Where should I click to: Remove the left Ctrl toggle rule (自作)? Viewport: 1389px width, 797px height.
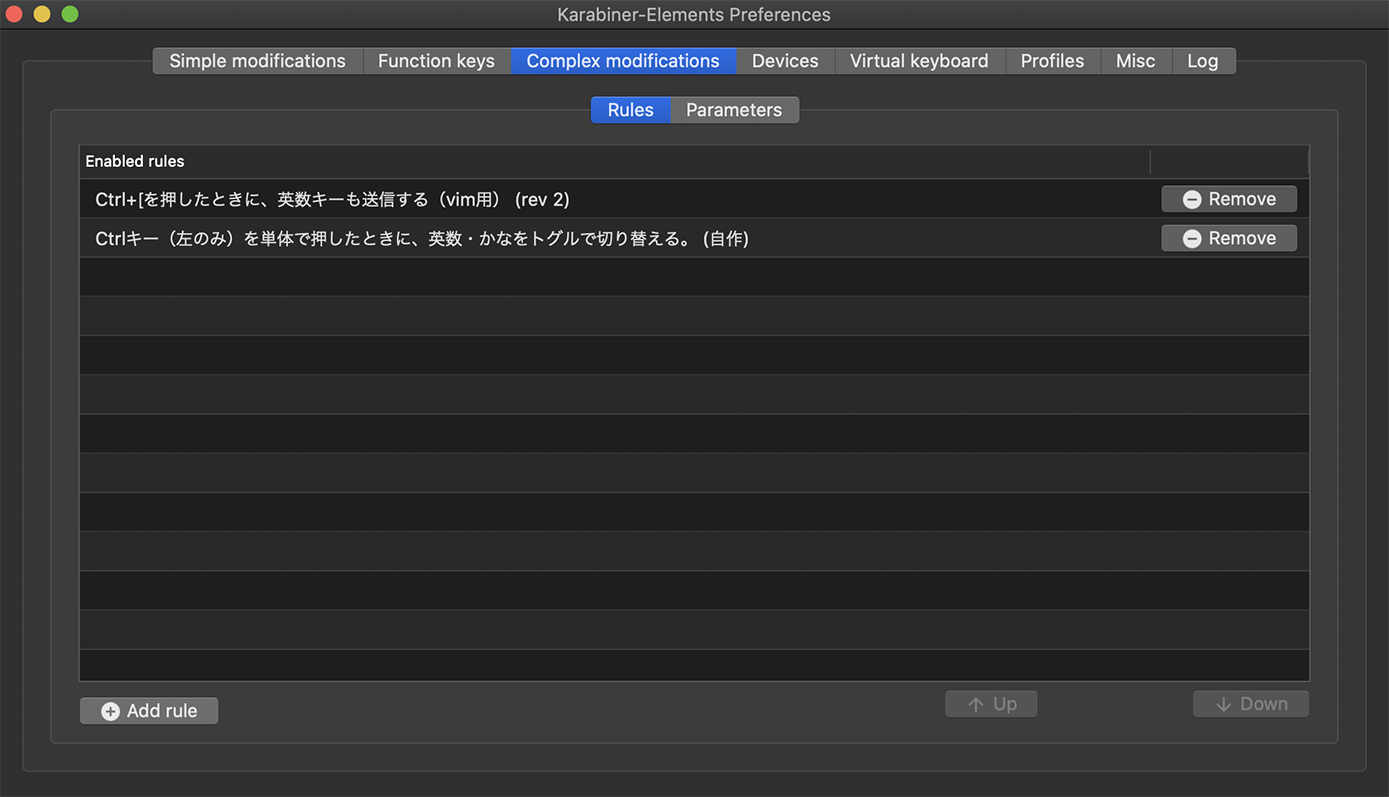pyautogui.click(x=1229, y=238)
